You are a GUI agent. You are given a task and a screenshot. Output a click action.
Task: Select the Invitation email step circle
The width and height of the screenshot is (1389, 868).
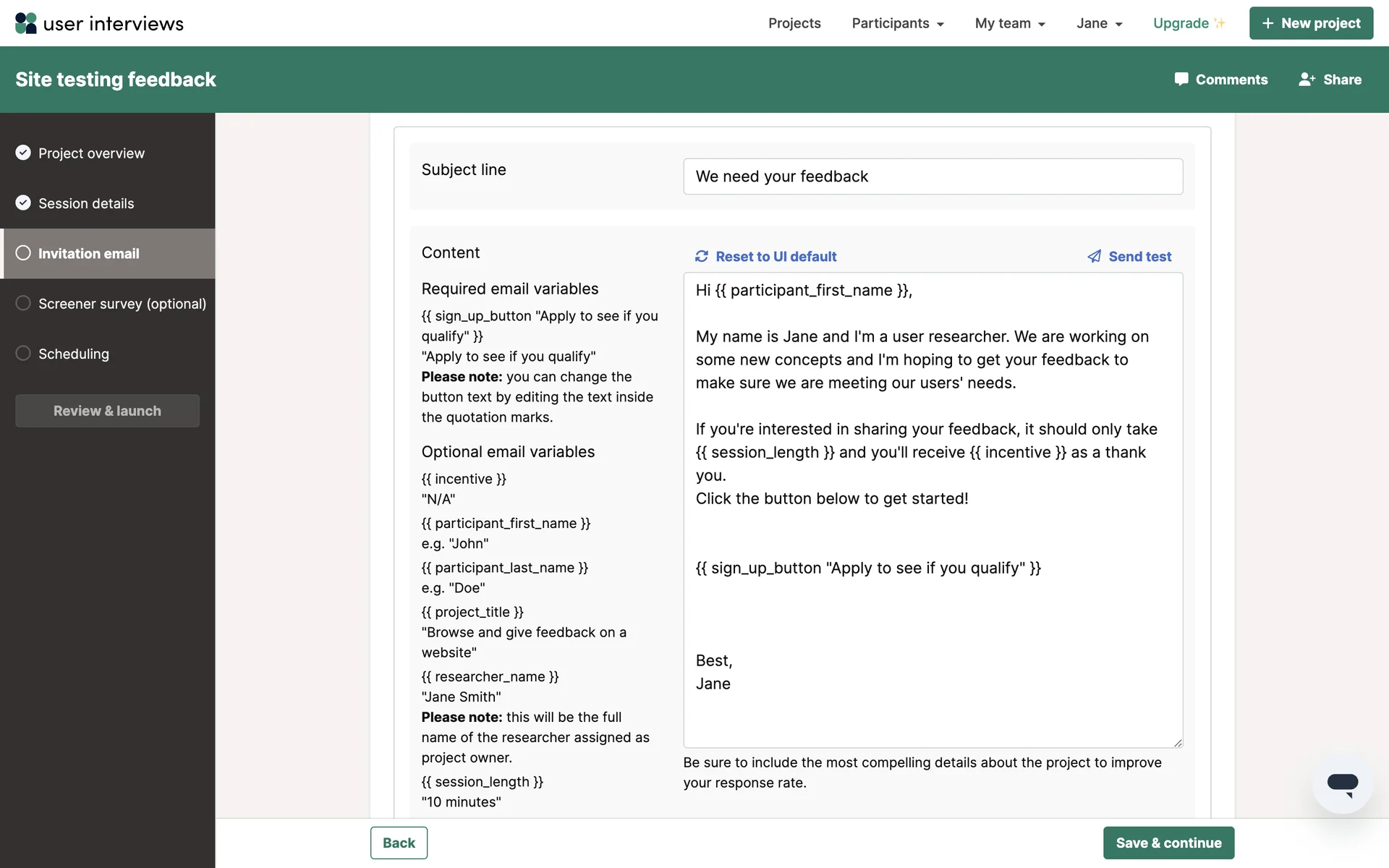(x=23, y=253)
